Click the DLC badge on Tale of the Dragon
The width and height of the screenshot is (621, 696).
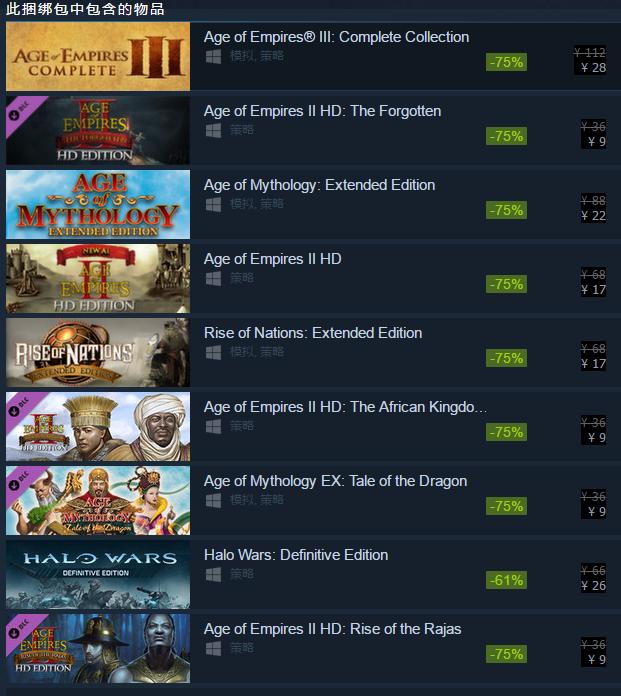pyautogui.click(x=20, y=480)
